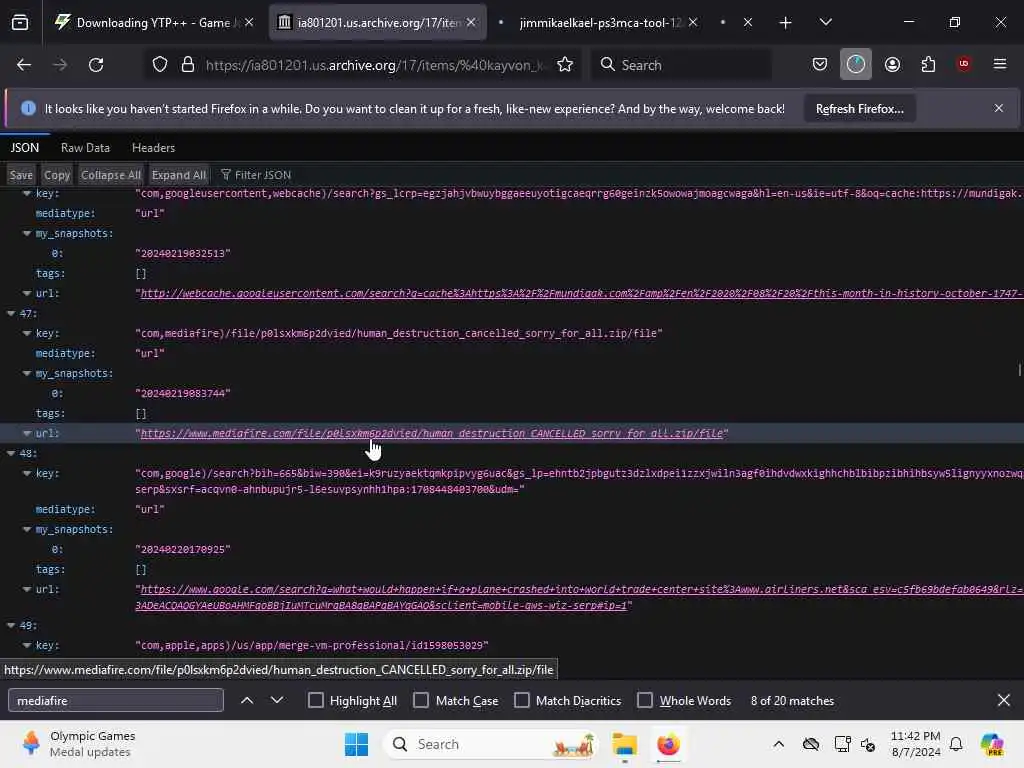This screenshot has width=1024, height=768.
Task: Open the webcache.googleusercontent.com link
Action: coord(581,294)
